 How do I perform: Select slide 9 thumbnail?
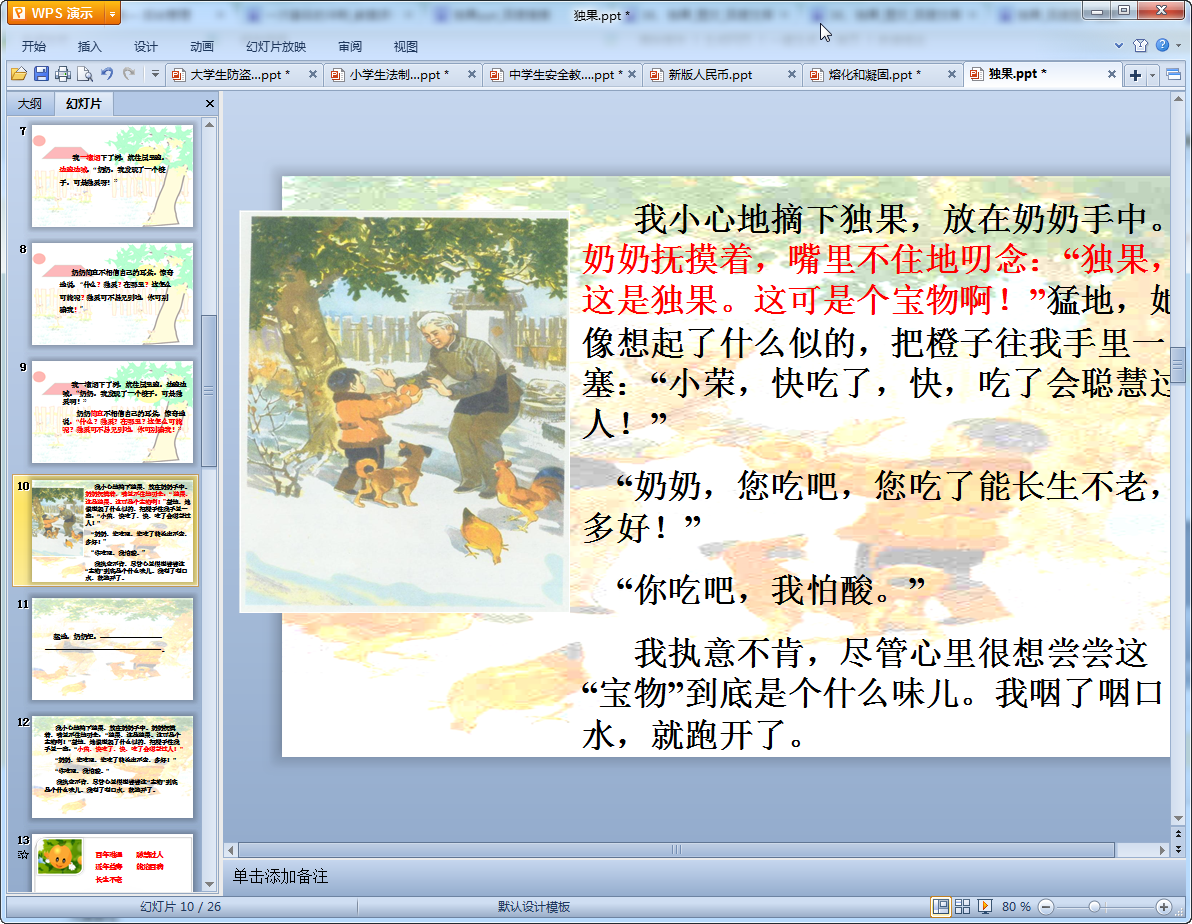(x=113, y=412)
